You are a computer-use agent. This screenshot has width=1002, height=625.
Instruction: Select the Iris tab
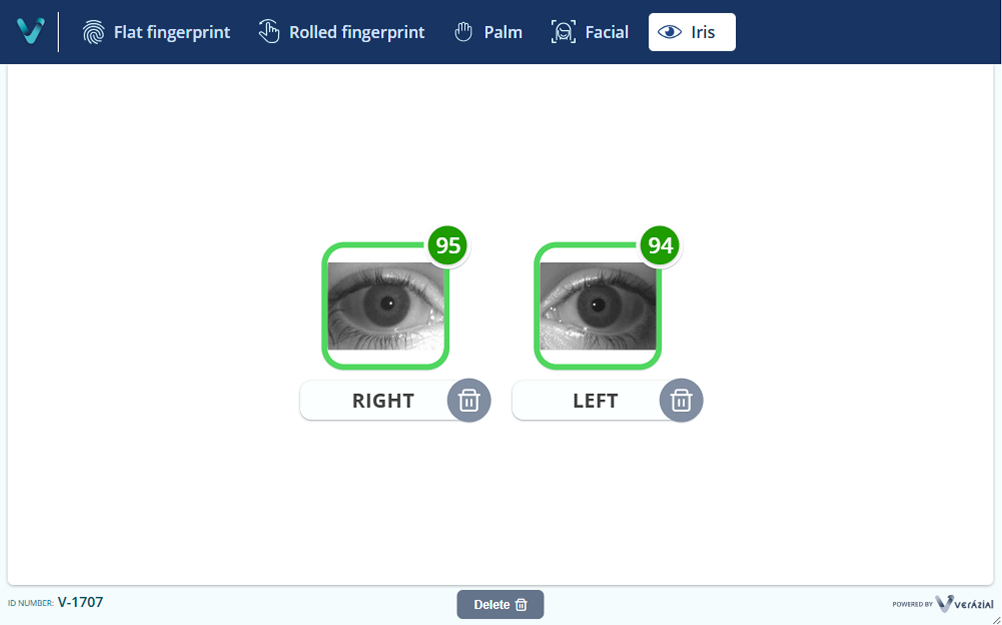tap(692, 32)
